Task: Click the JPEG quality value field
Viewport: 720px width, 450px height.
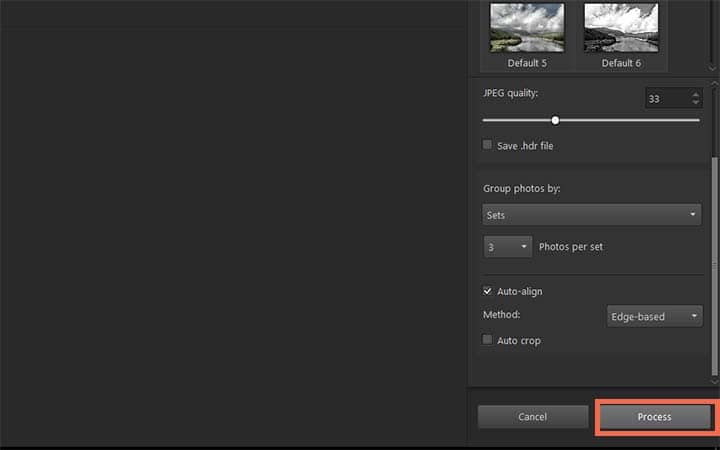Action: [667, 98]
